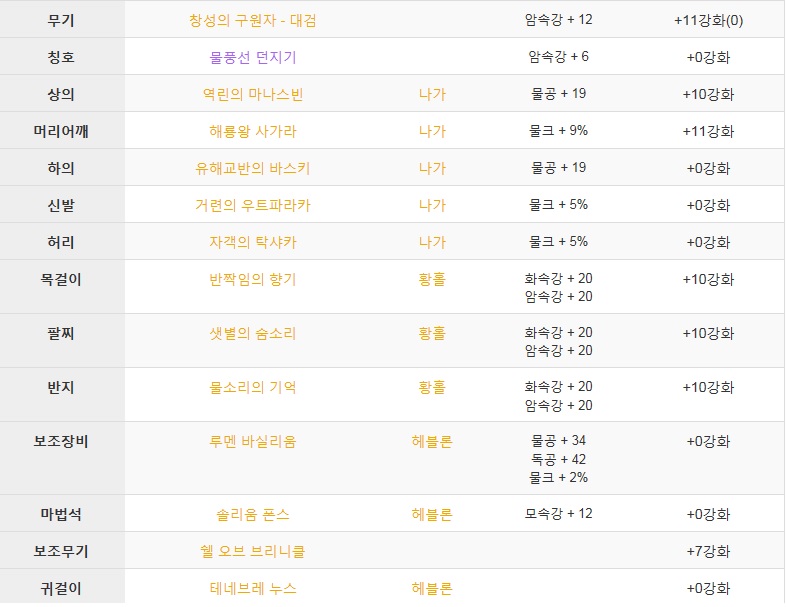
Task: Select the 솔리움 폰스 magic stone item
Action: [252, 515]
